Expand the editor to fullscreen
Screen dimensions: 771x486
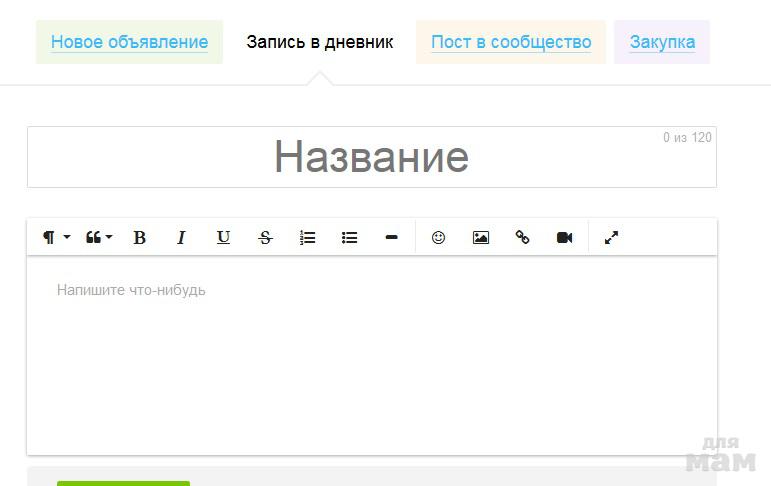[x=611, y=238]
